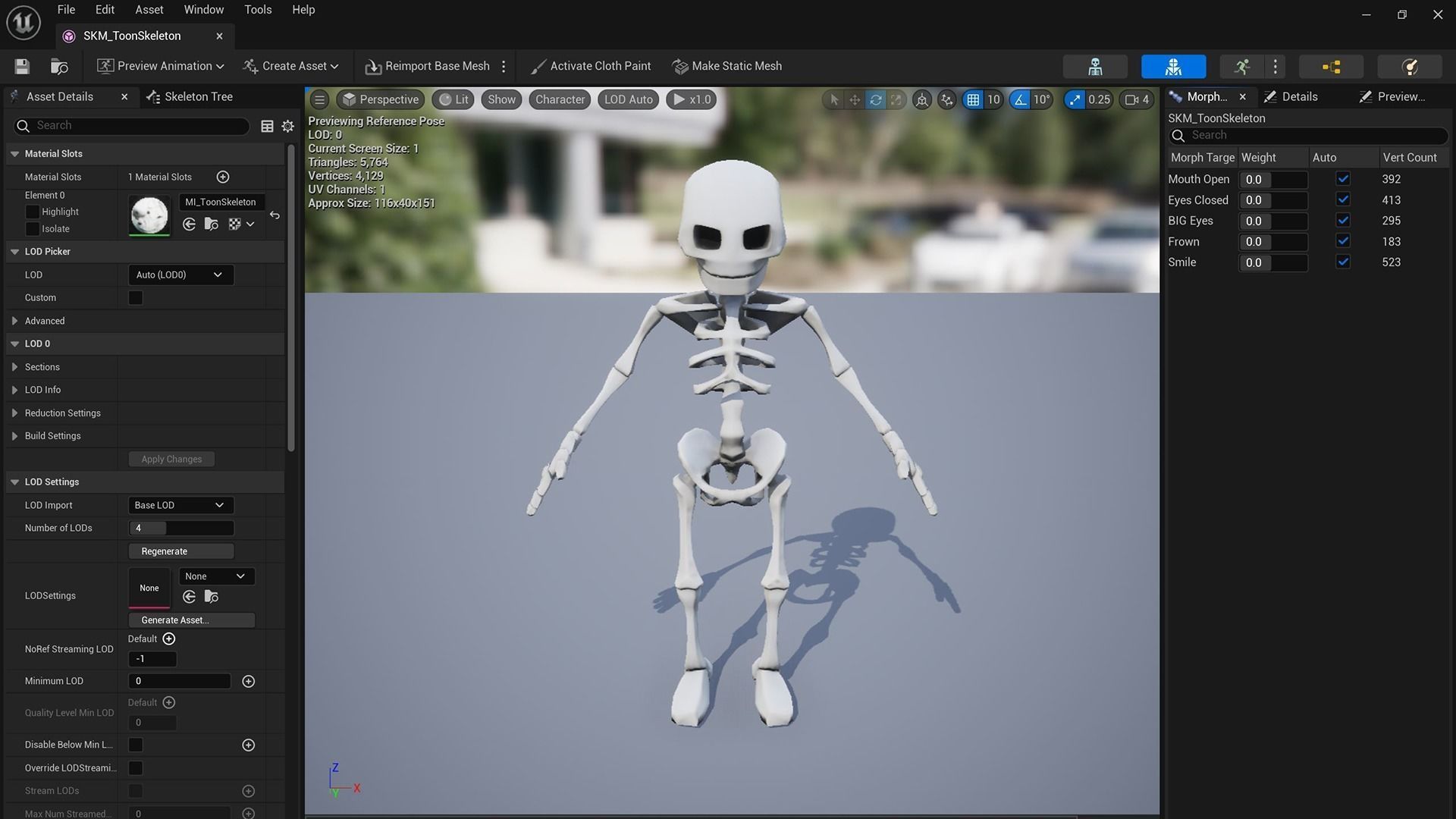Viewport: 1456px width, 819px height.
Task: Browse to asset in Content Browser icon
Action: 59,67
